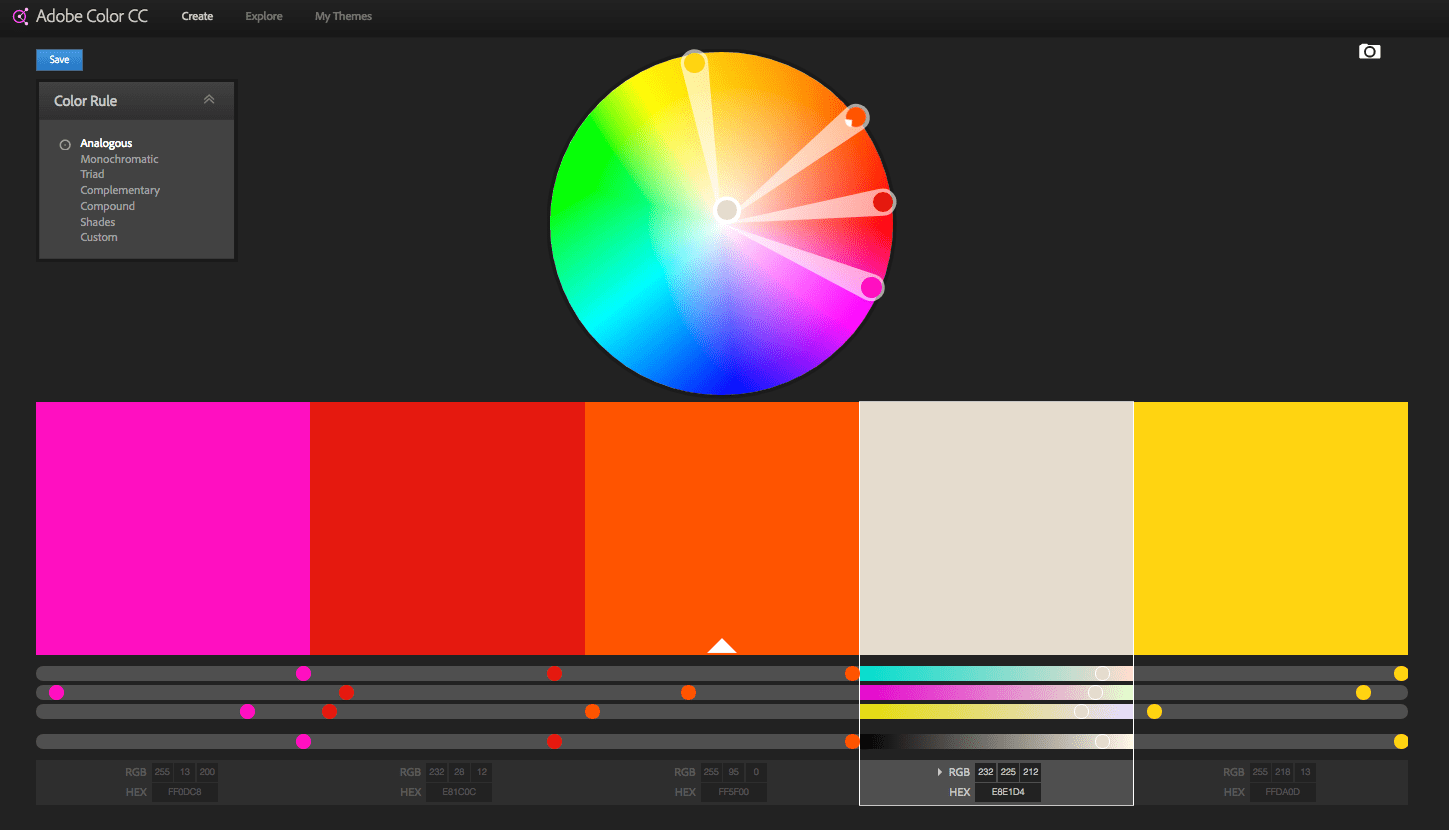Screen dimensions: 1449x830
Task: Select the yellow handle on color wheel
Action: (x=694, y=63)
